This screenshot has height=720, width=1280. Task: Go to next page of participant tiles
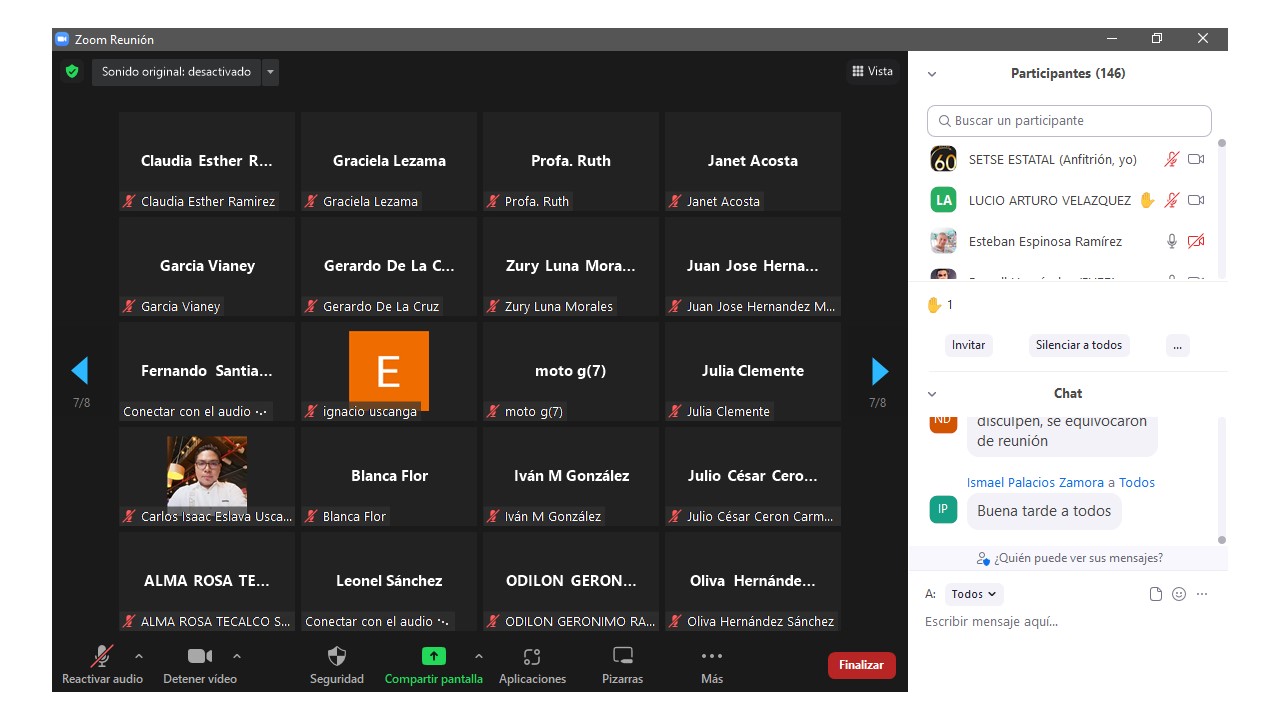(x=880, y=371)
